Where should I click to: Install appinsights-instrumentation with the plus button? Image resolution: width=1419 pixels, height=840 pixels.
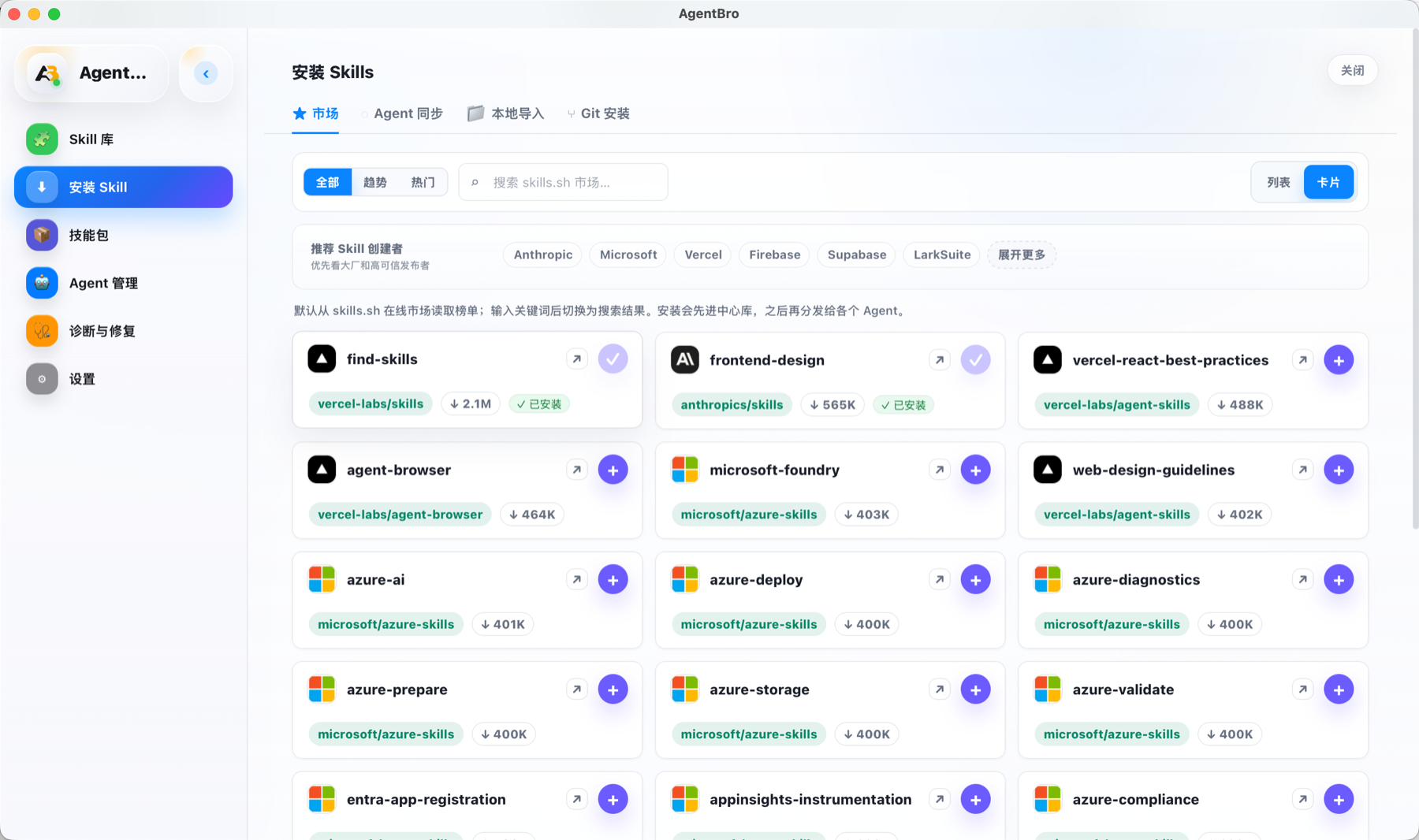click(x=975, y=799)
